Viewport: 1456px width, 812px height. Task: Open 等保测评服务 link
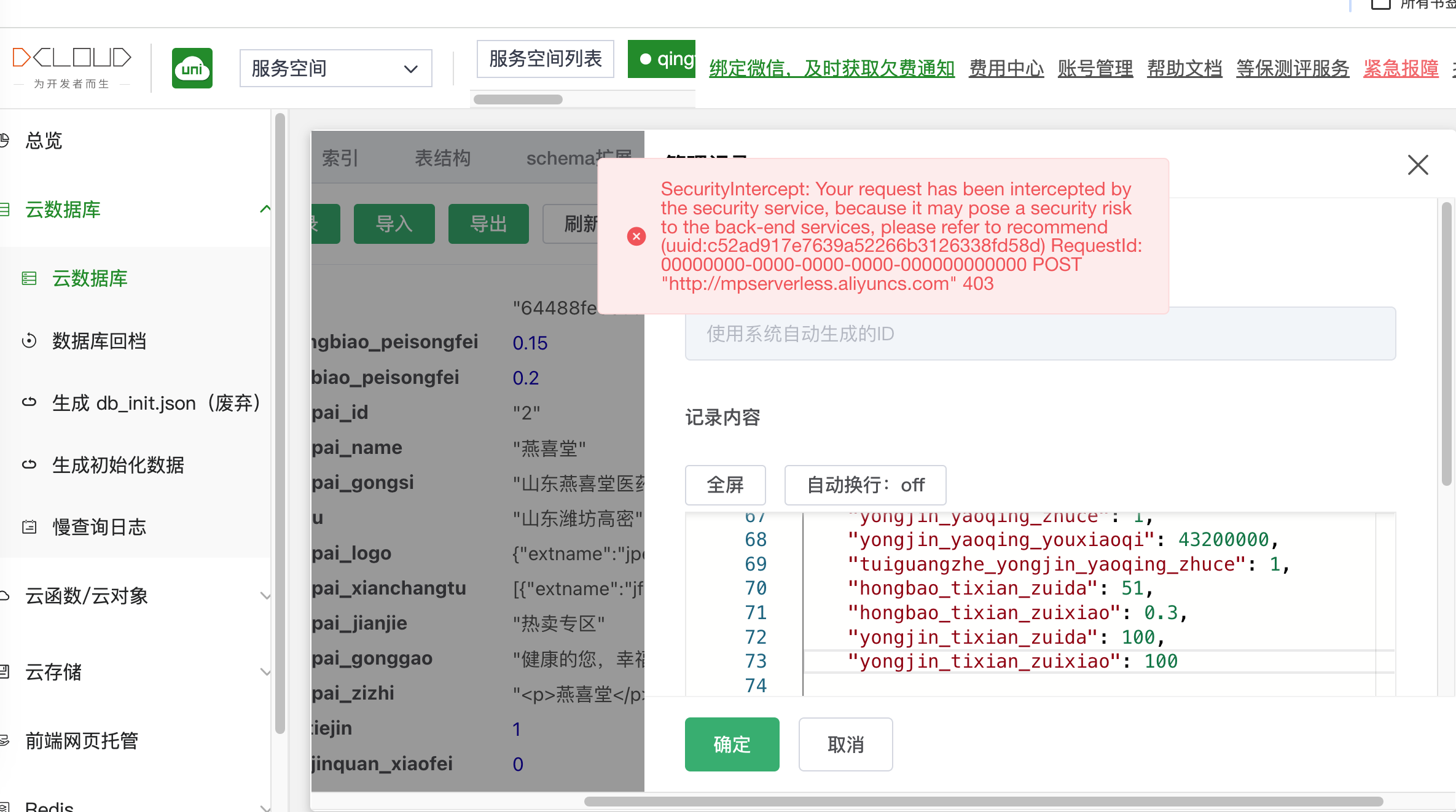click(1293, 68)
